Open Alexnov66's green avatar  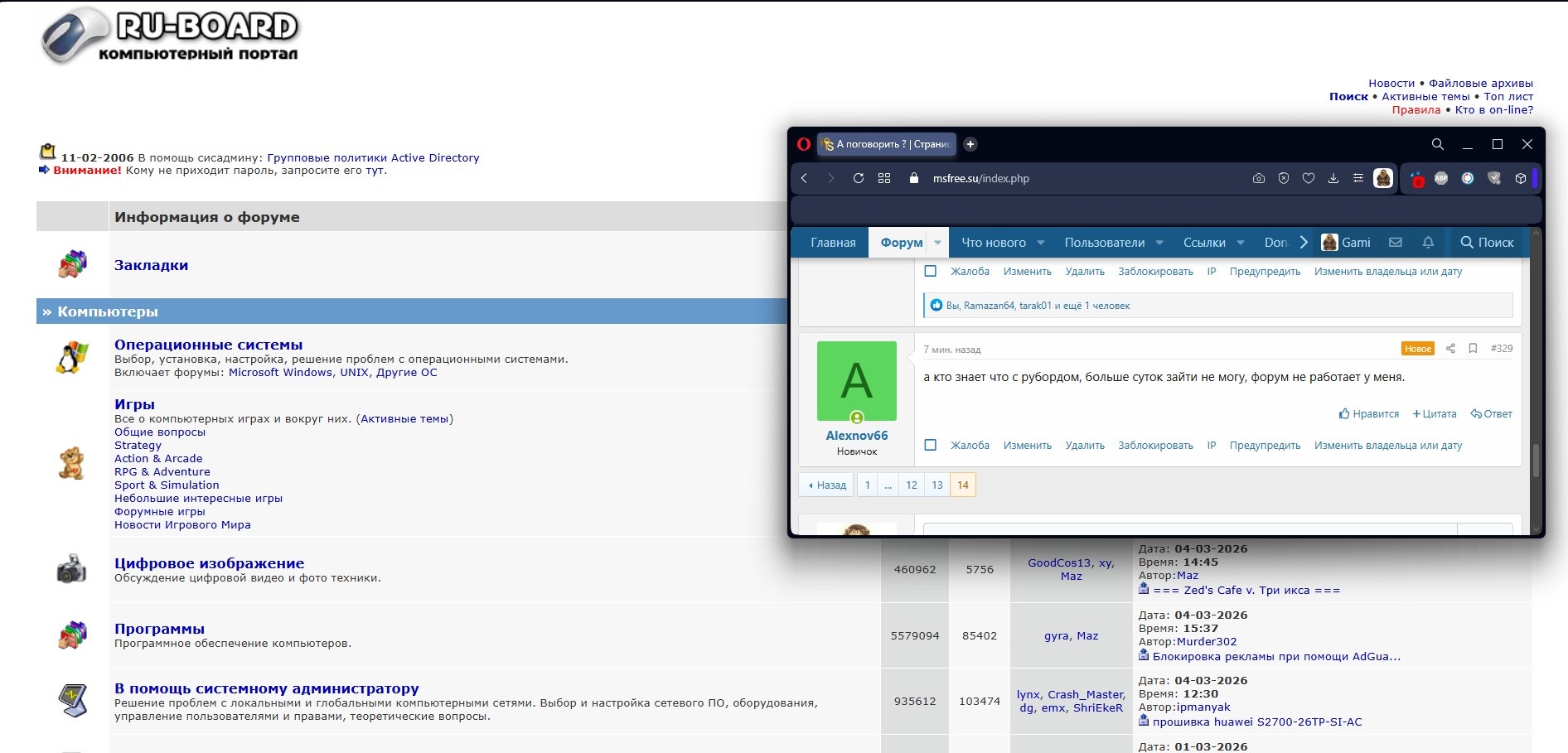[x=857, y=381]
